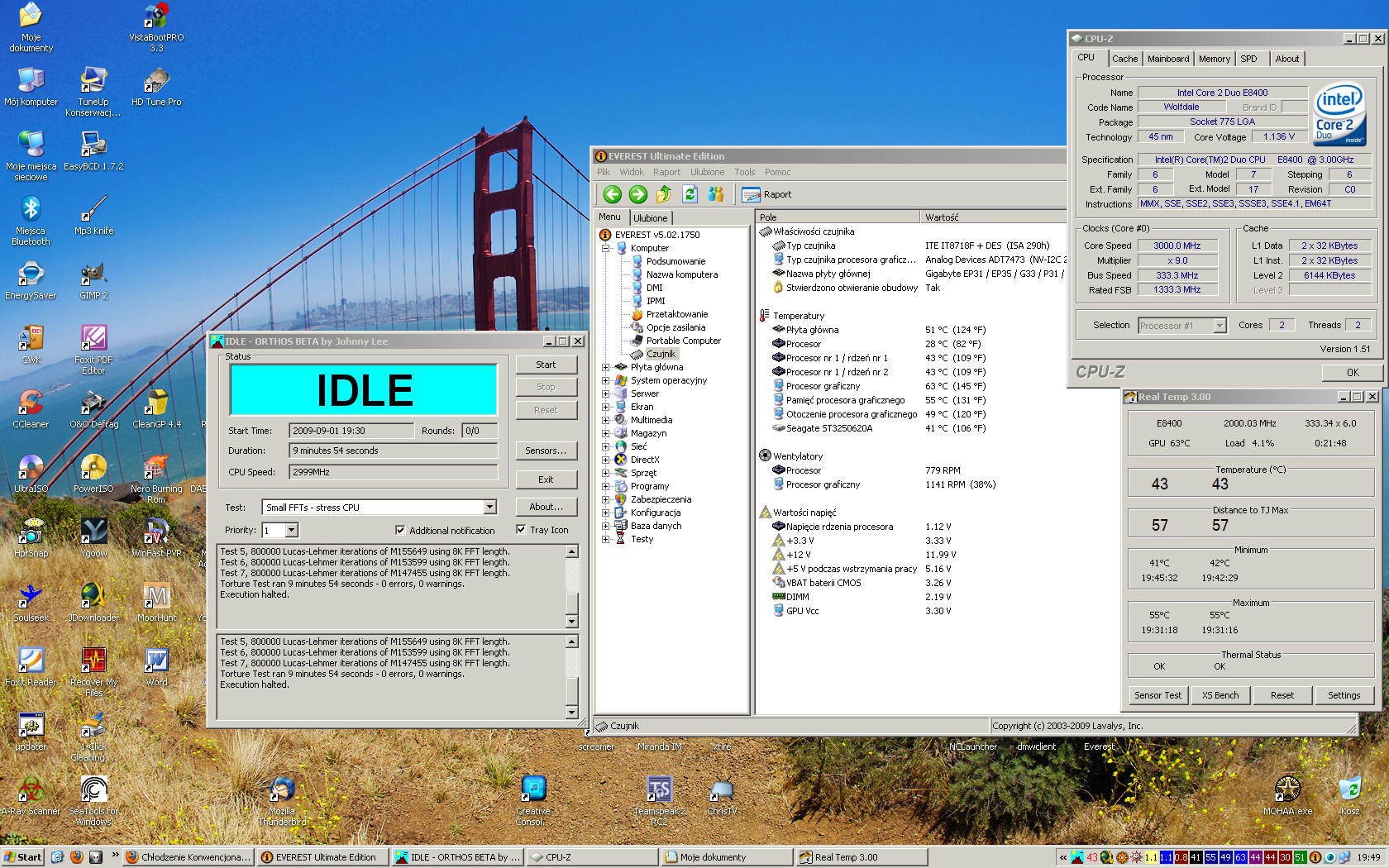Click the About... button in ORTHOS
The height and width of the screenshot is (868, 1389).
546,507
